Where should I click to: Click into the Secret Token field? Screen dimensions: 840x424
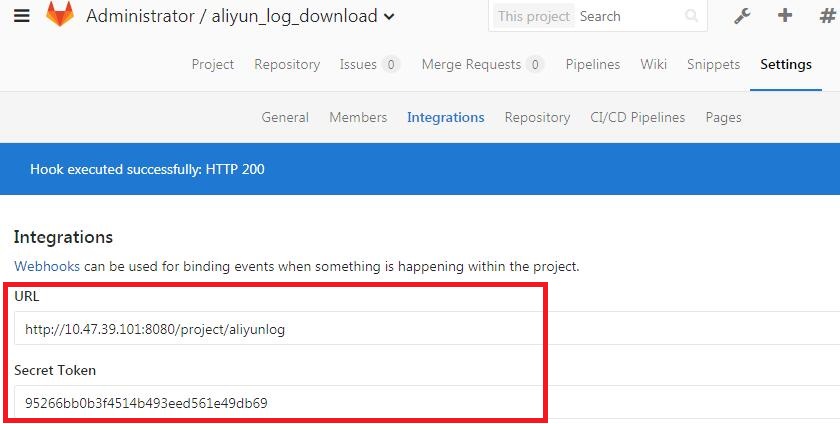pos(427,402)
